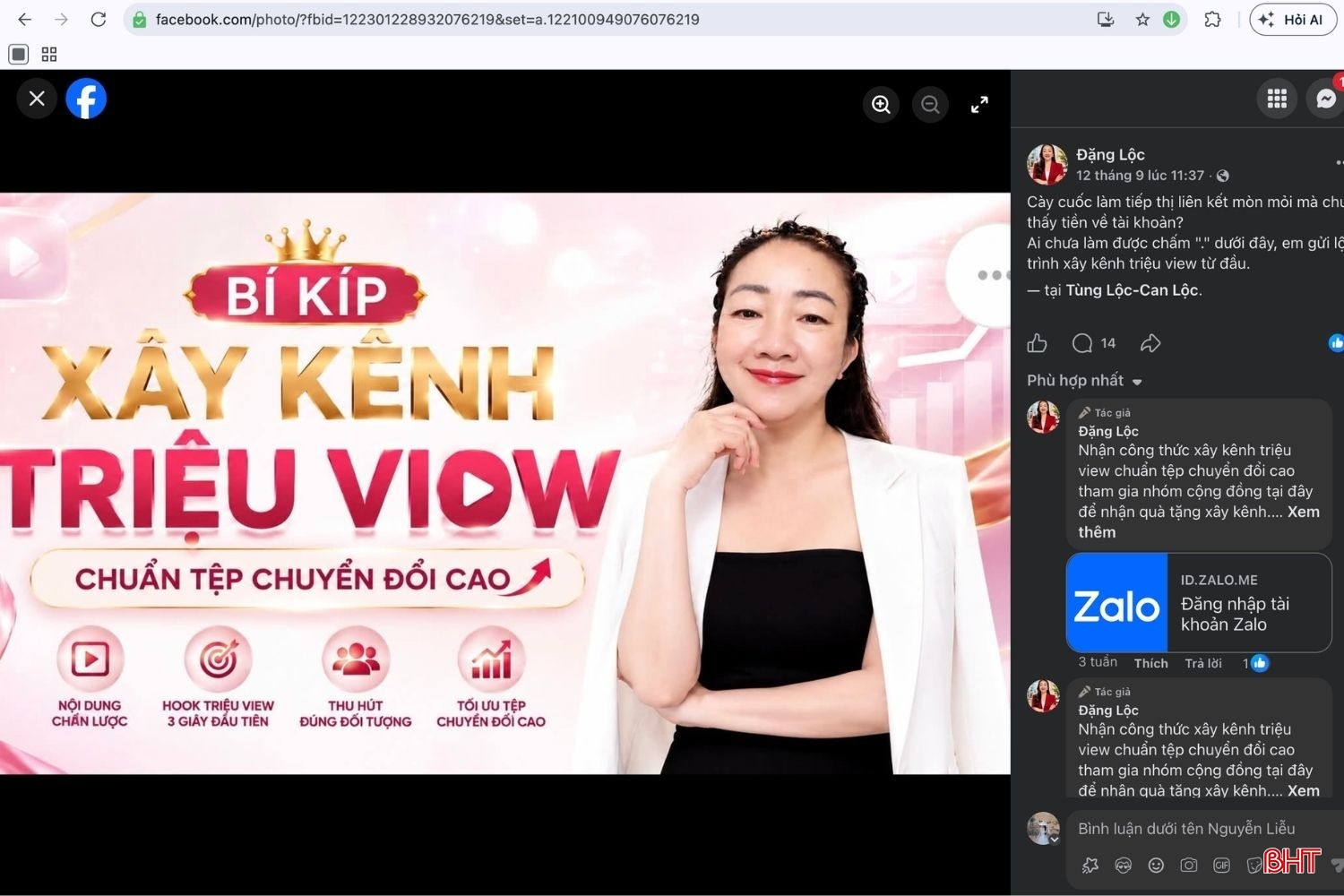Open browser extensions puzzle menu
The height and width of the screenshot is (896, 1344).
1212,19
